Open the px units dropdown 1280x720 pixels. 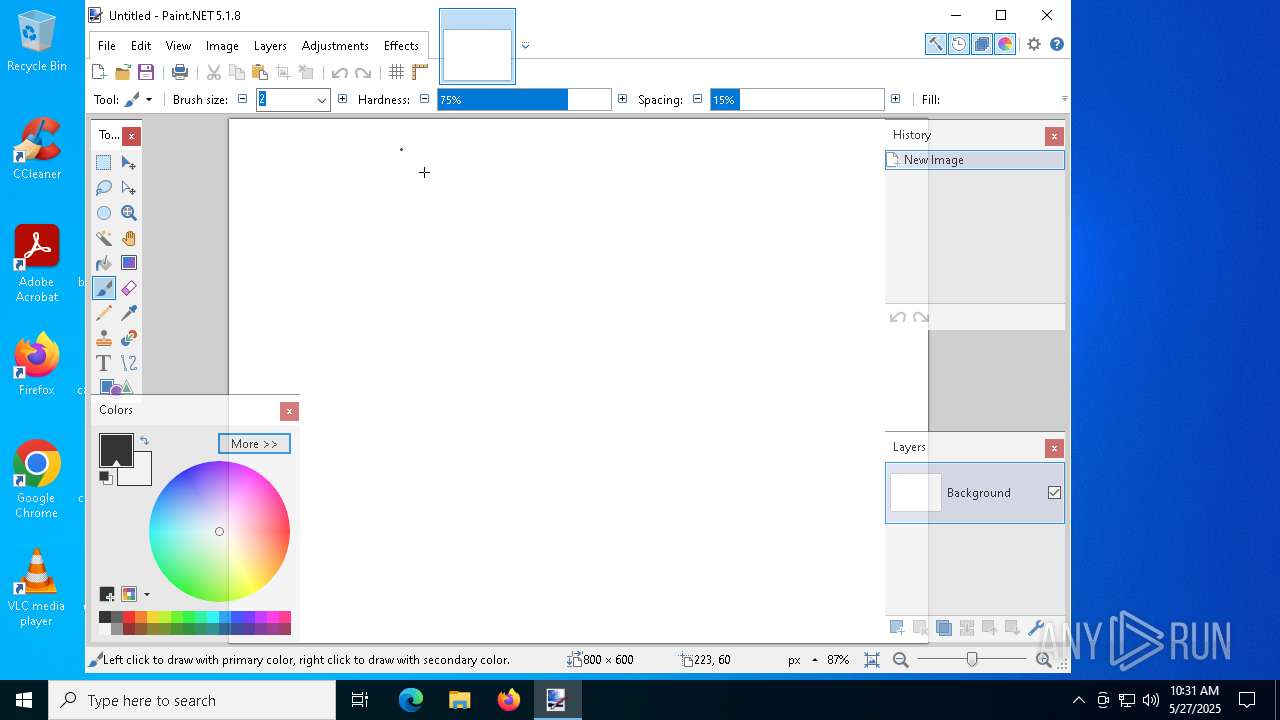pos(803,660)
